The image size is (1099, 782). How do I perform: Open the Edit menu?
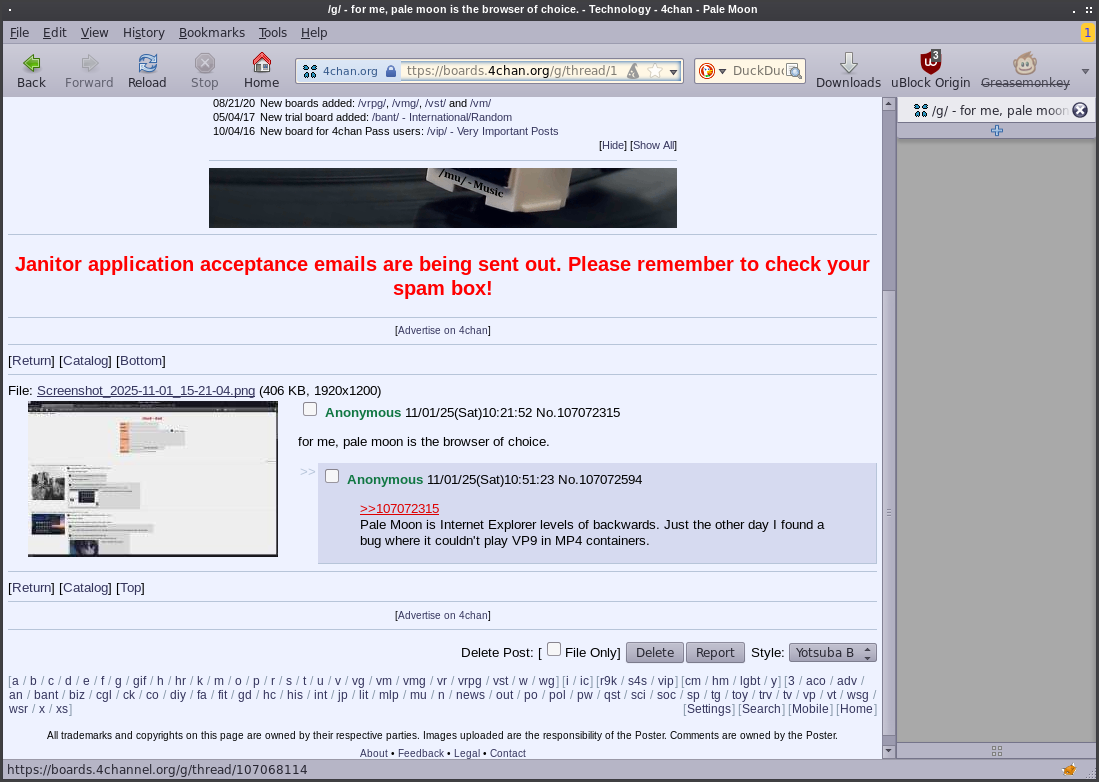[x=55, y=32]
